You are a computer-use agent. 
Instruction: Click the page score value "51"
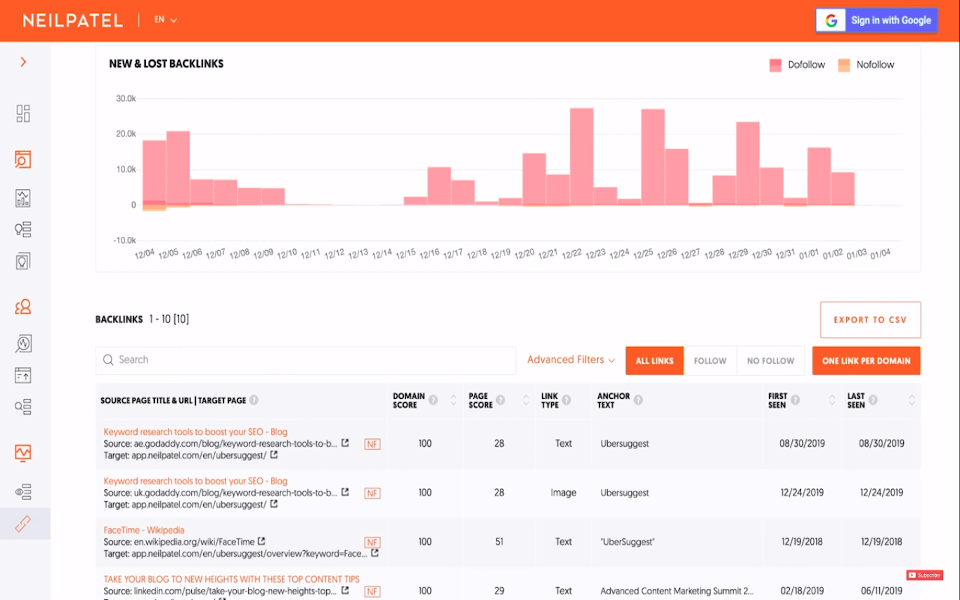tap(500, 542)
